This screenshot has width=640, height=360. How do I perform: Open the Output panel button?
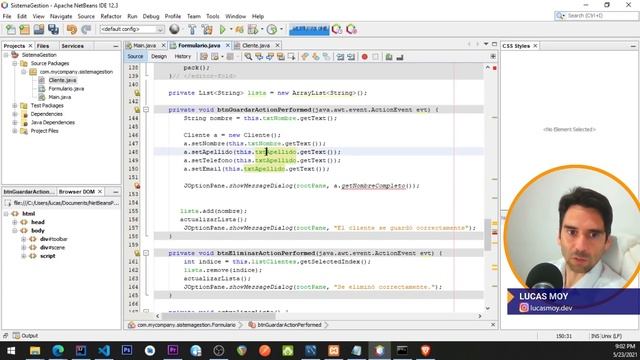click(x=25, y=336)
